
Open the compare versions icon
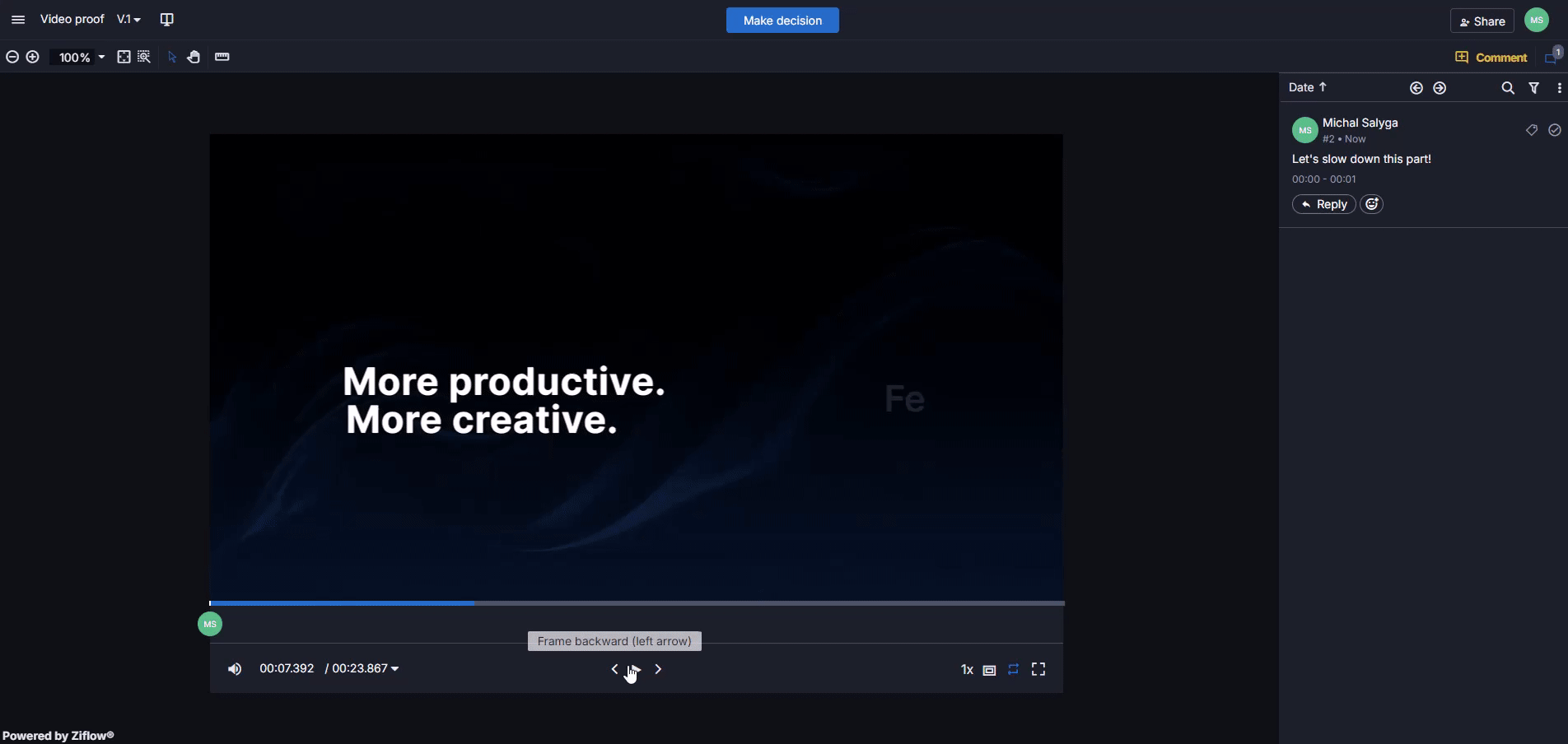(166, 20)
